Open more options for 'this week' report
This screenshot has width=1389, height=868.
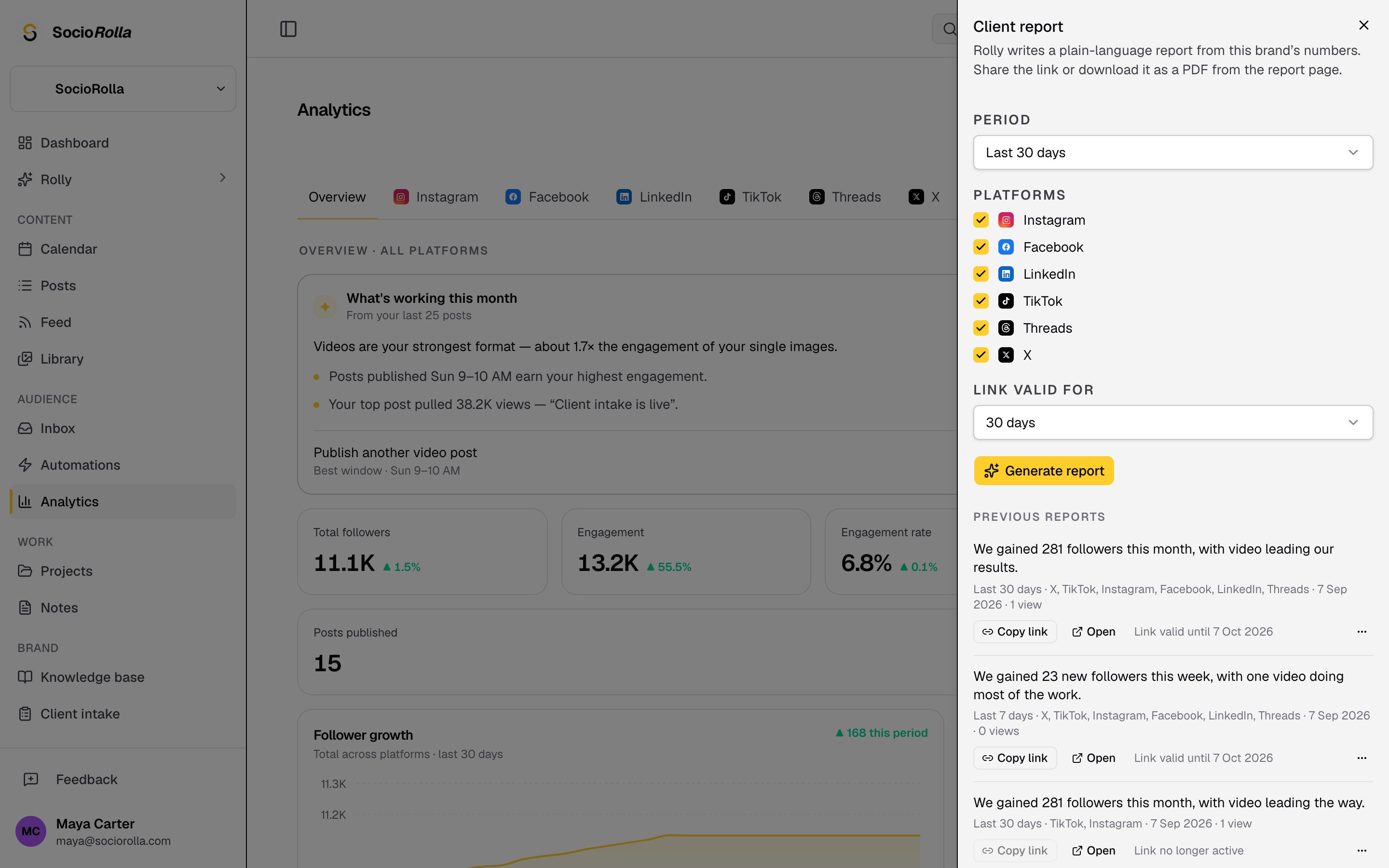[x=1362, y=758]
